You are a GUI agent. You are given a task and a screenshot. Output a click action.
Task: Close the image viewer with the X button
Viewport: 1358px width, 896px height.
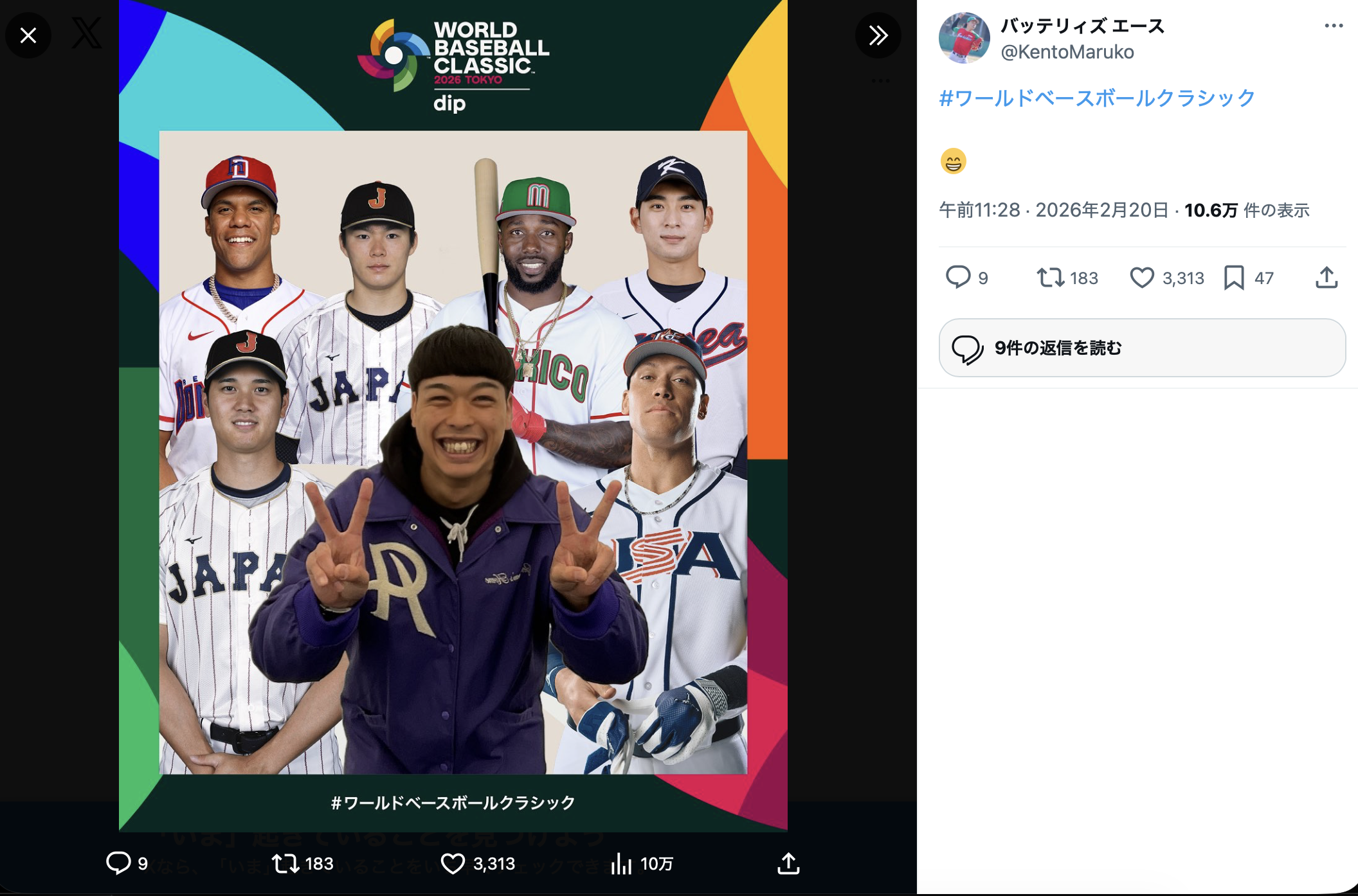[28, 35]
